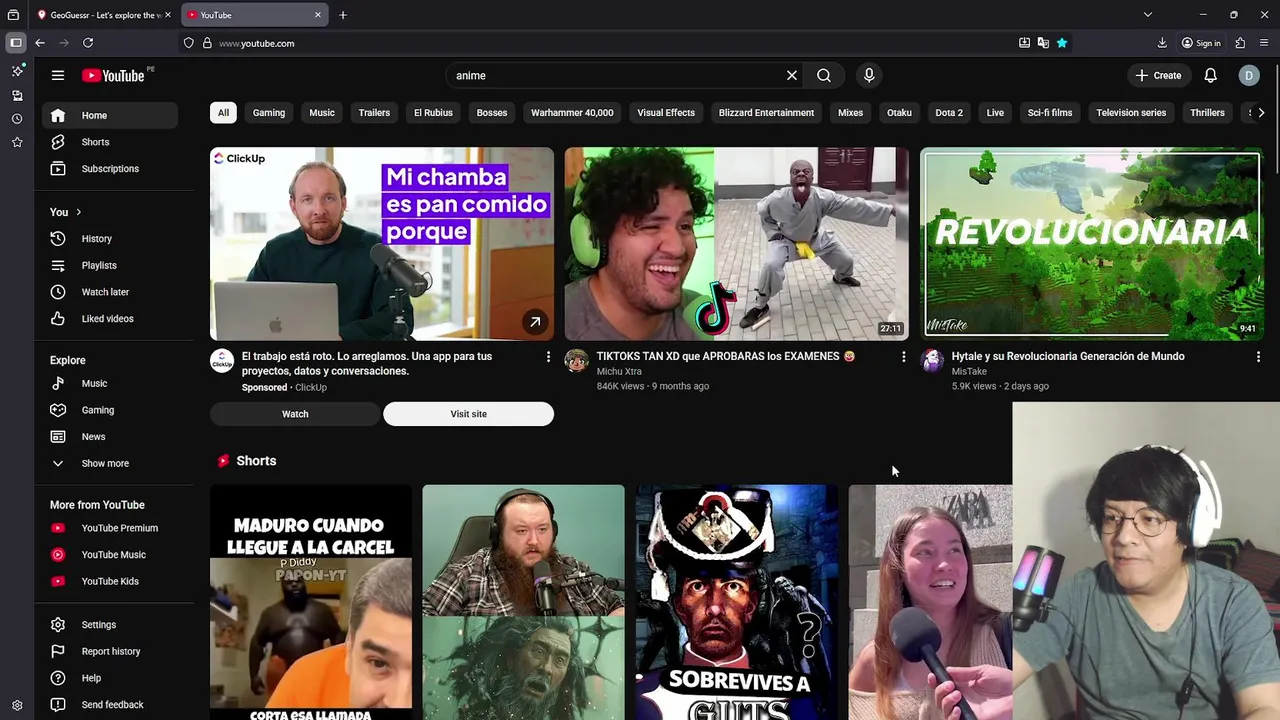
Task: Select the Visual Effects chip
Action: coord(666,113)
